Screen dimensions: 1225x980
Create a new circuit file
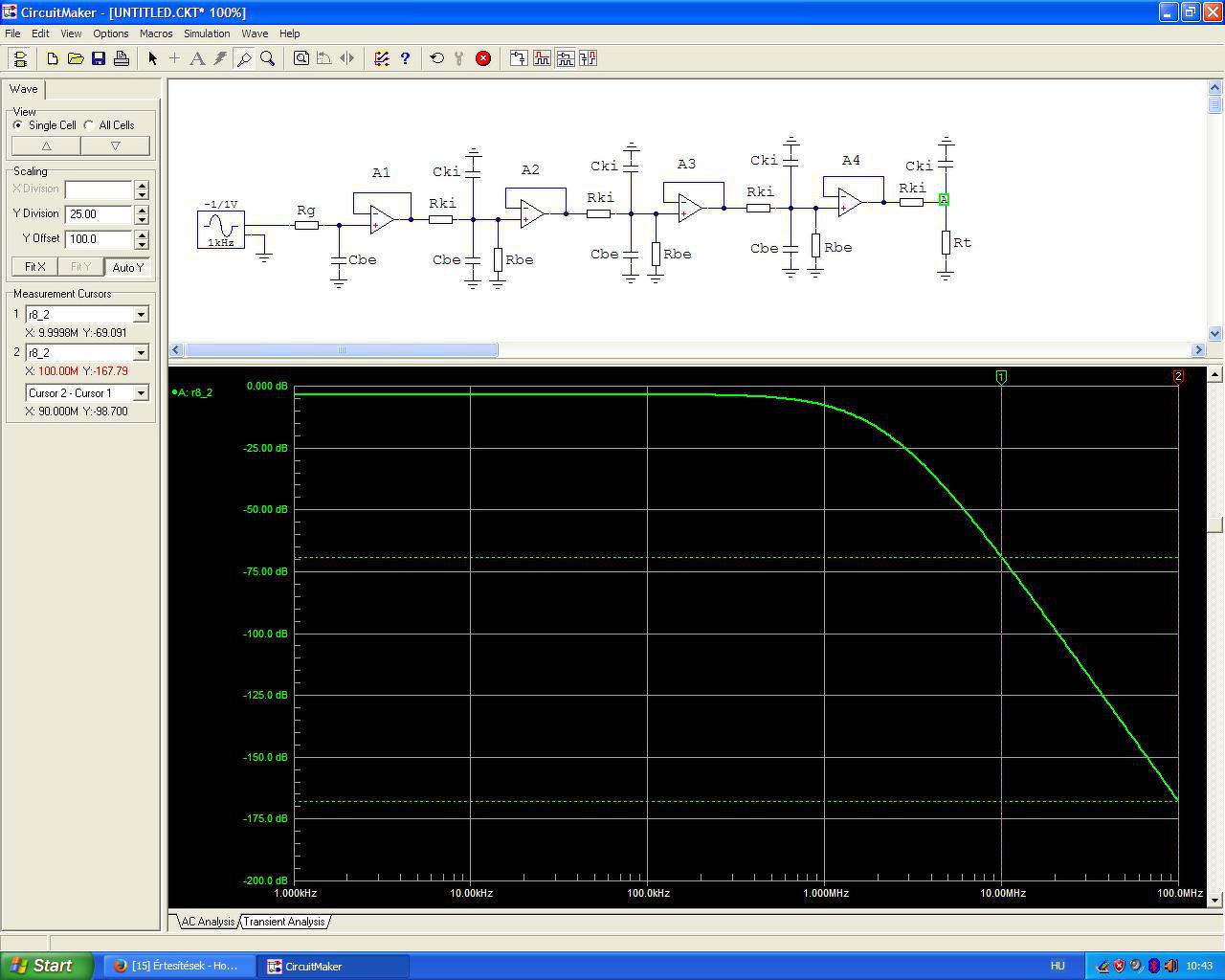[53, 58]
